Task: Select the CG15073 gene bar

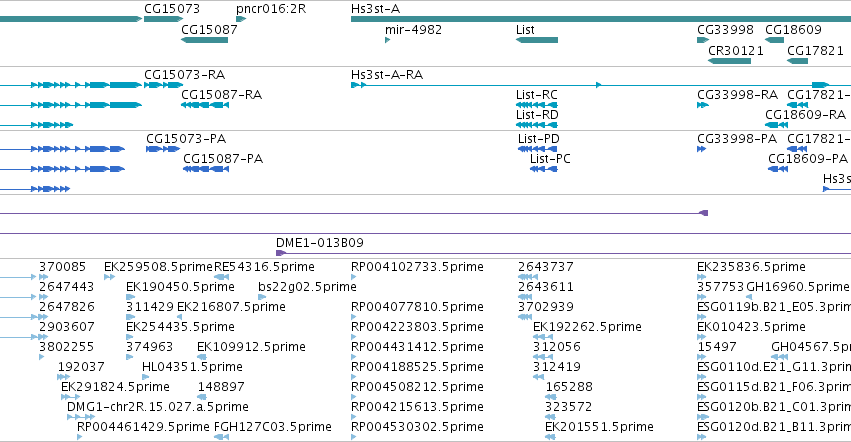Action: (x=163, y=19)
